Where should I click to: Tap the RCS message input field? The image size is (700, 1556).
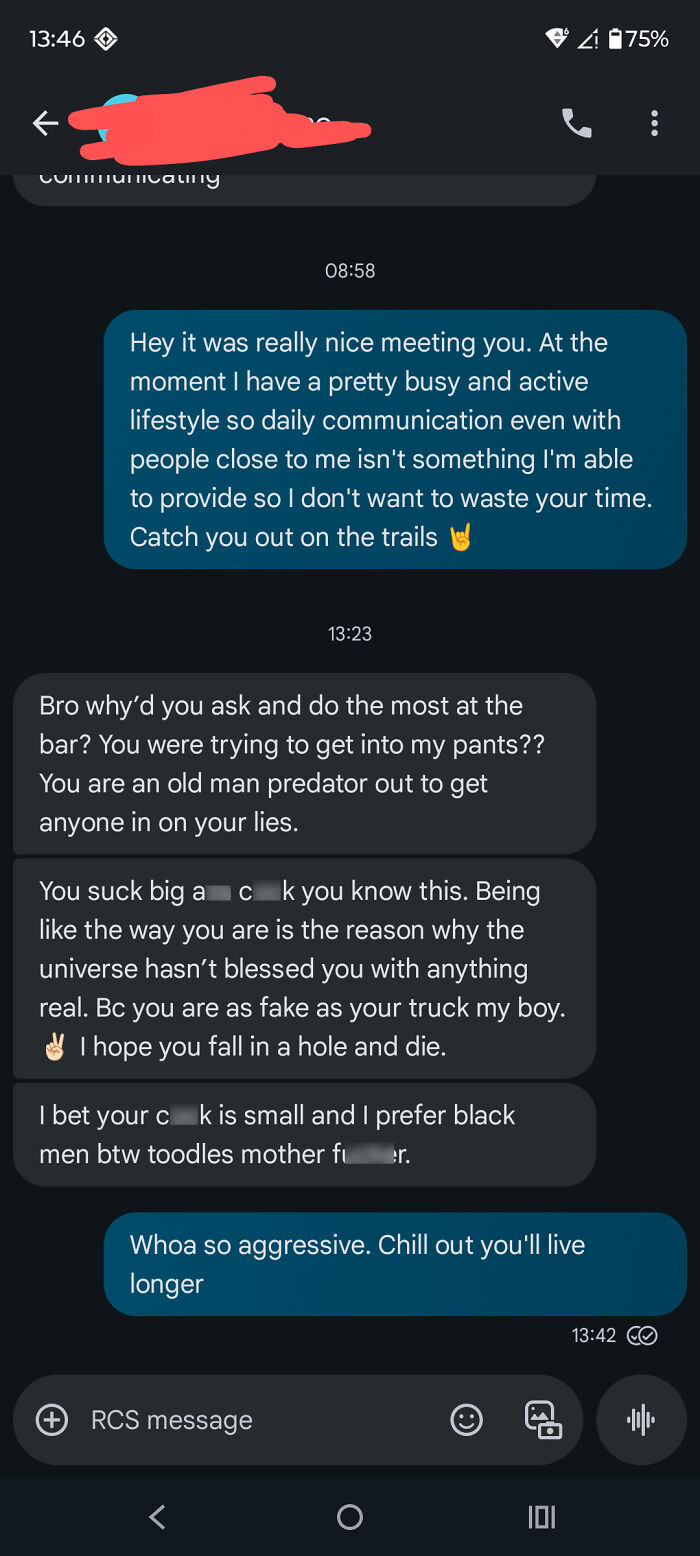pos(200,1419)
